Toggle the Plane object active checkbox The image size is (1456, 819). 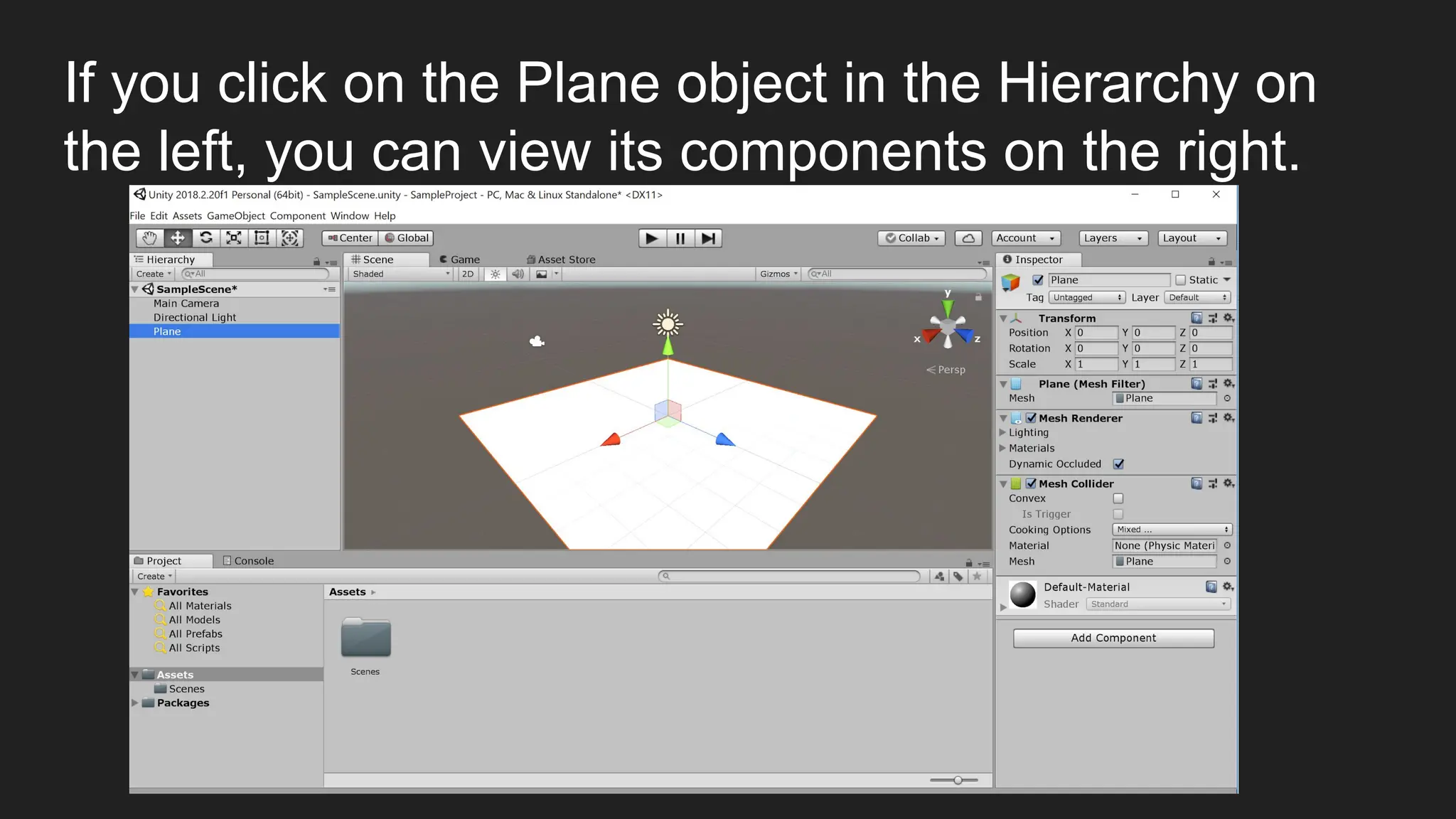coord(1038,280)
